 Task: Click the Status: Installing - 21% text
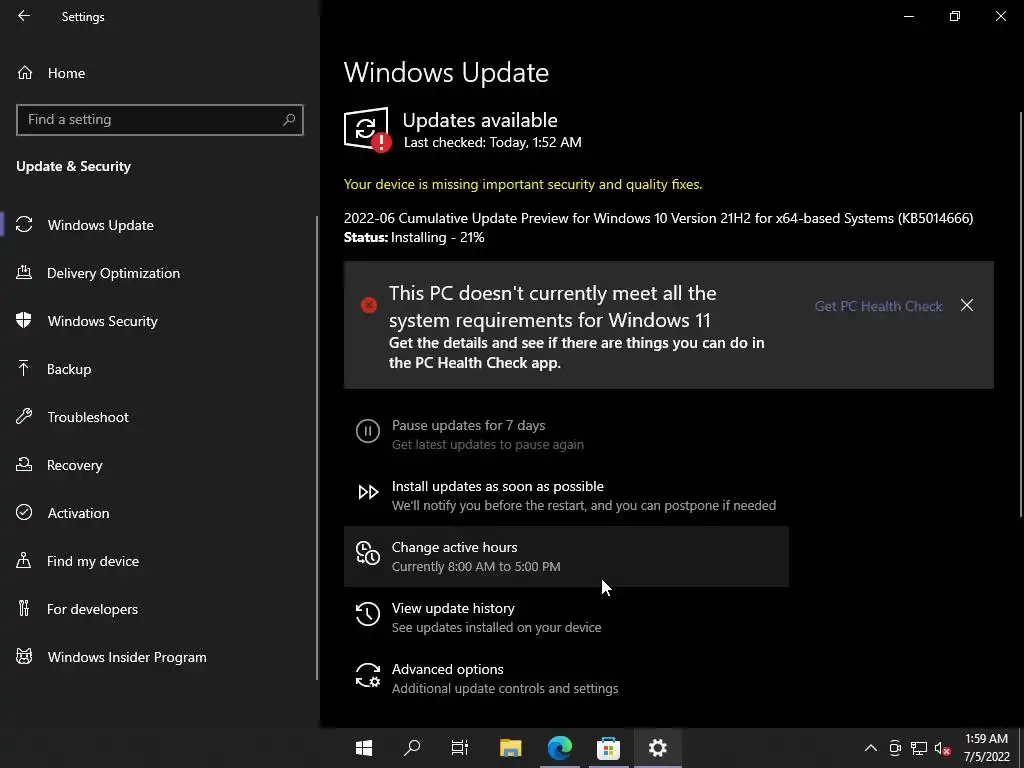point(414,237)
